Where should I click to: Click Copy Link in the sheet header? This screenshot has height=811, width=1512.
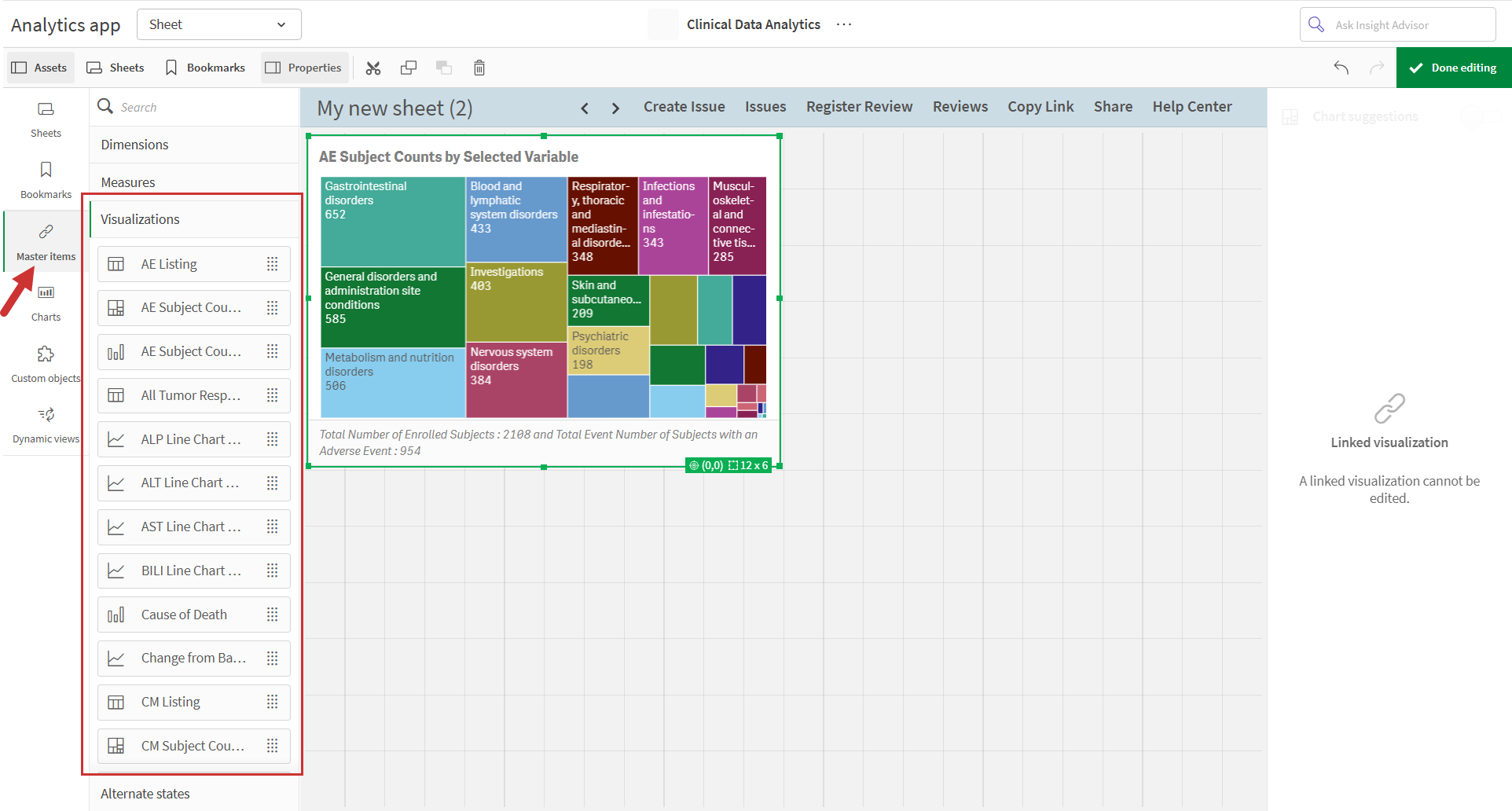tap(1040, 107)
